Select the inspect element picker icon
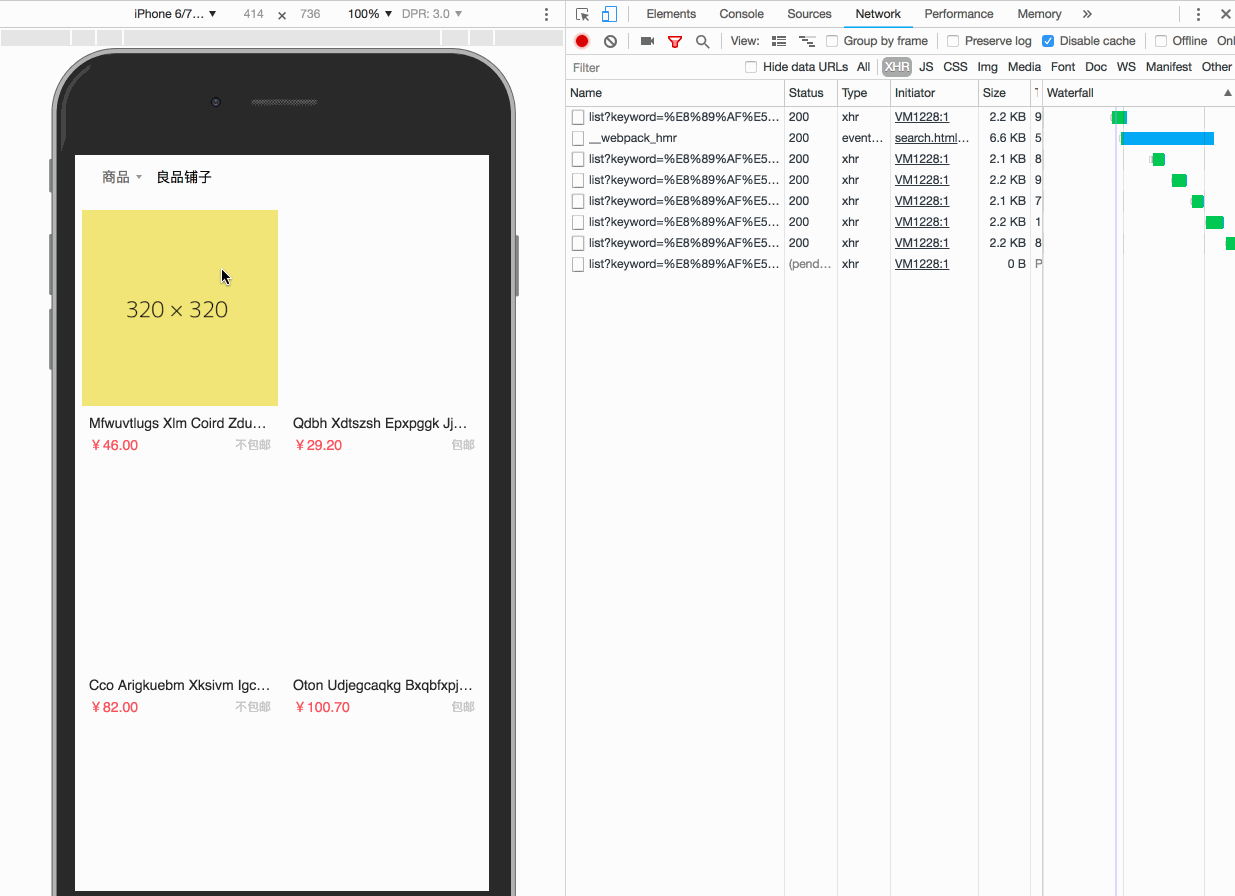The width and height of the screenshot is (1235, 896). [583, 14]
